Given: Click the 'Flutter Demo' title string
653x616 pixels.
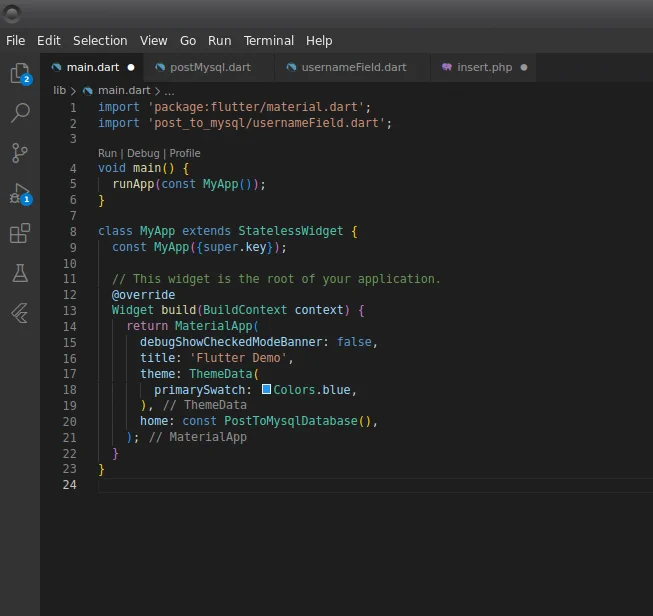Looking at the screenshot, I should point(238,358).
